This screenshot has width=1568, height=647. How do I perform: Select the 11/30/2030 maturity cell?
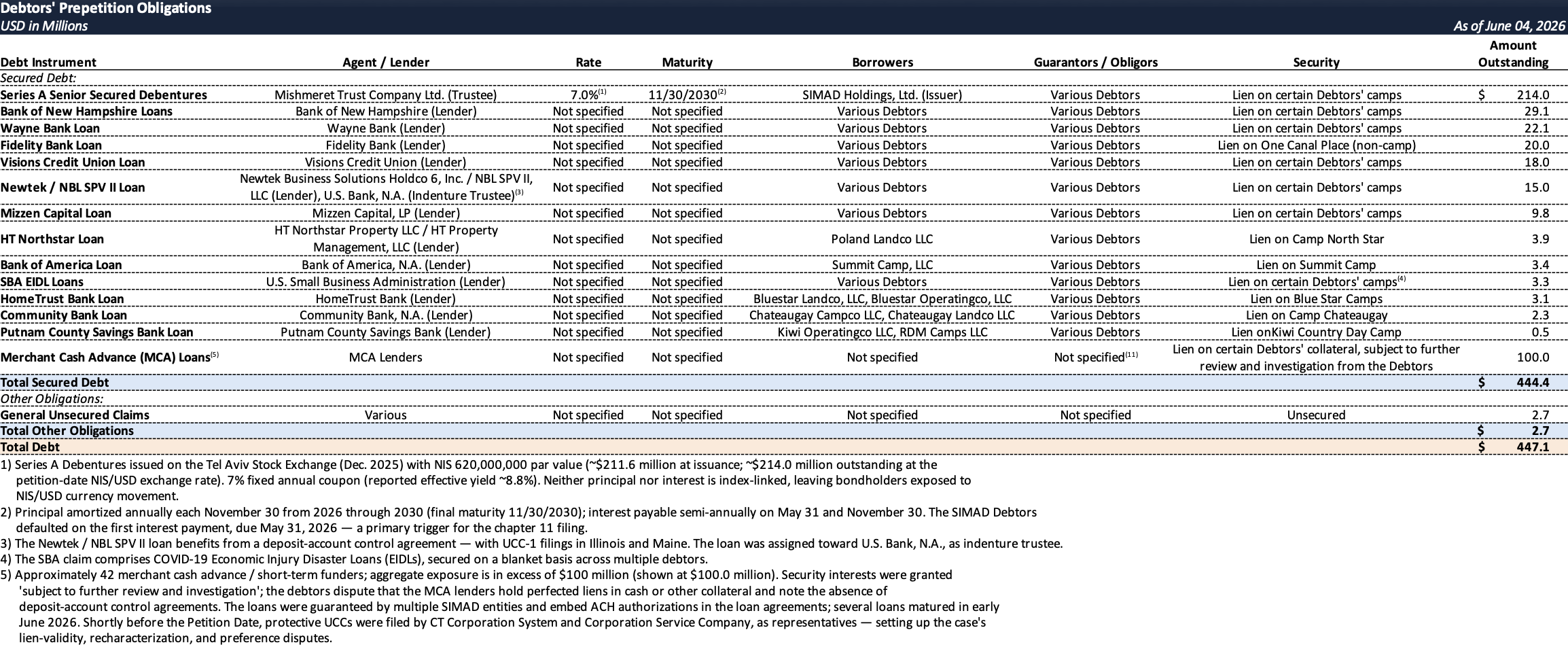coord(687,95)
